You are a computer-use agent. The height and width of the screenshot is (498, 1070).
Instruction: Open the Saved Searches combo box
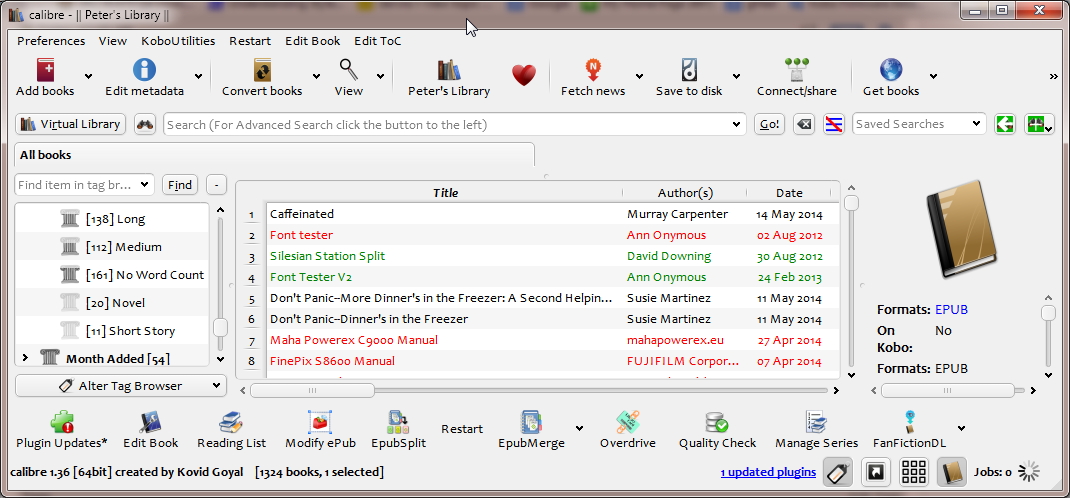pos(919,124)
